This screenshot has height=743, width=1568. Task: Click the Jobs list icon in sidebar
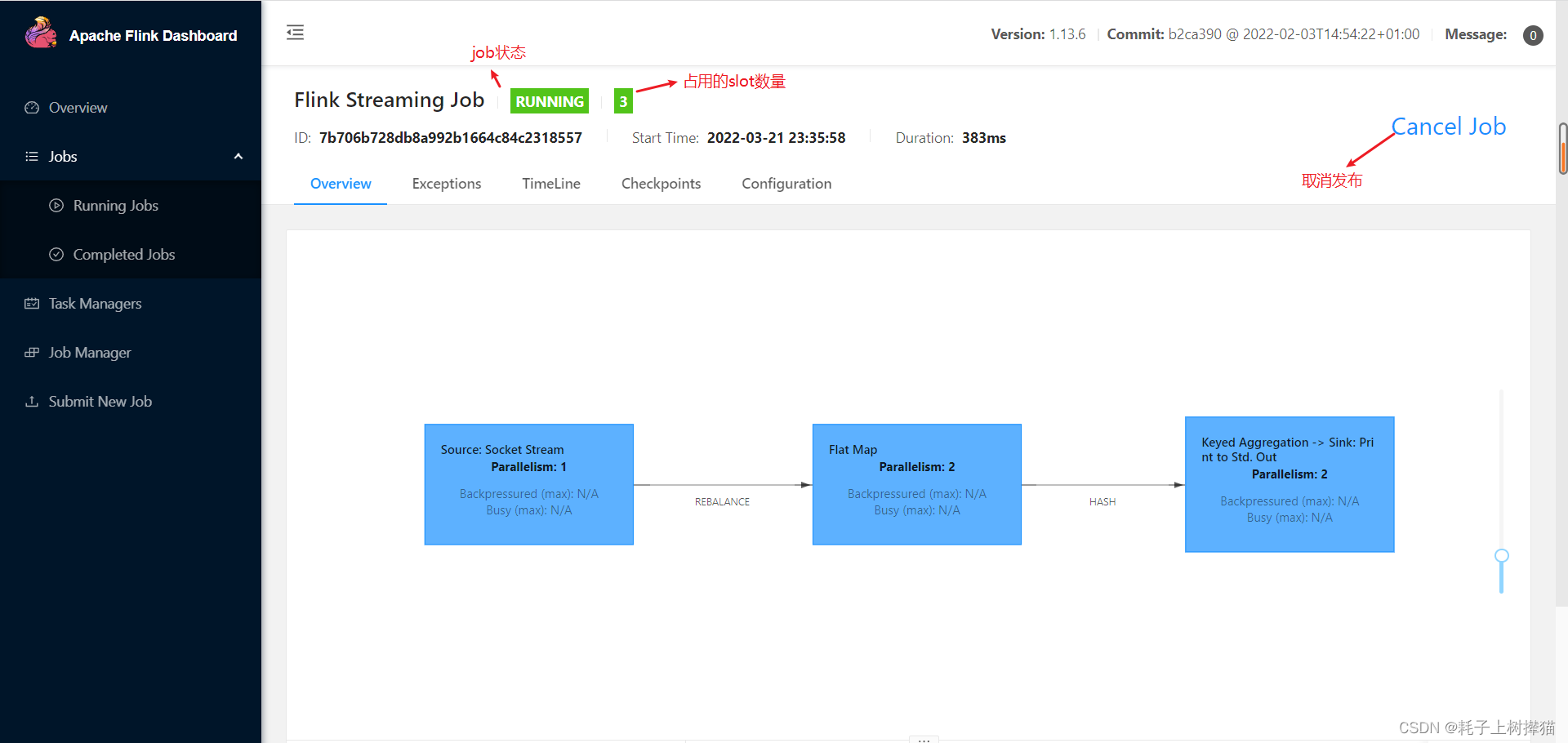coord(32,157)
